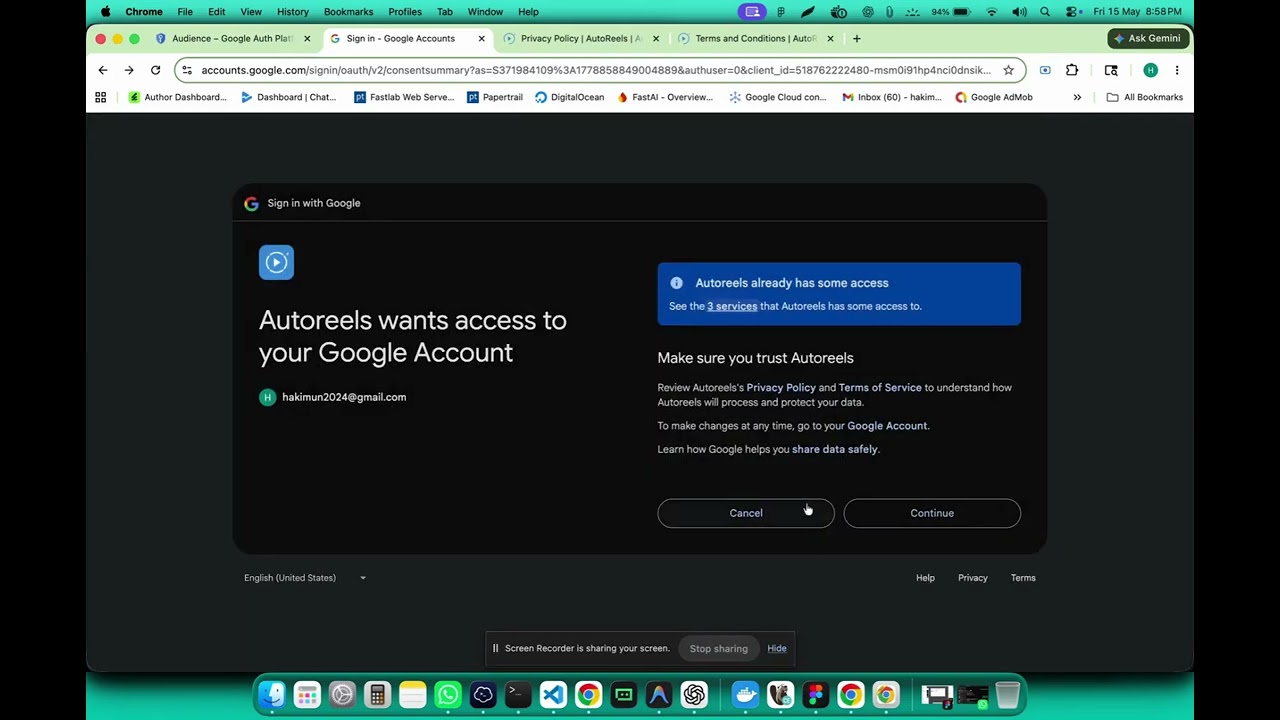Follow the share data safely link
The image size is (1280, 720).
click(x=835, y=449)
